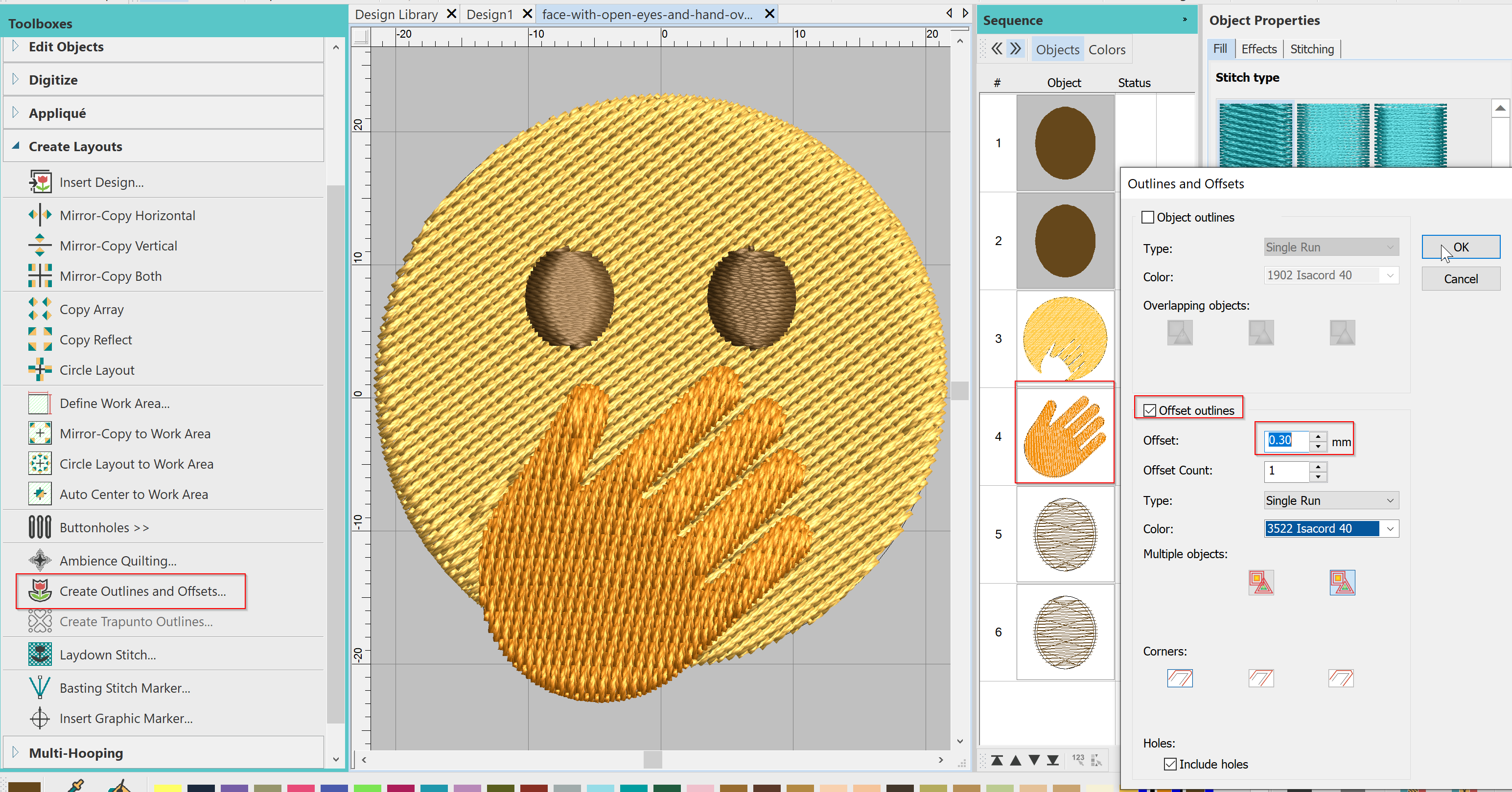Toggle the Include holes checkbox
Screen dimensions: 1512x792
click(x=1170, y=764)
